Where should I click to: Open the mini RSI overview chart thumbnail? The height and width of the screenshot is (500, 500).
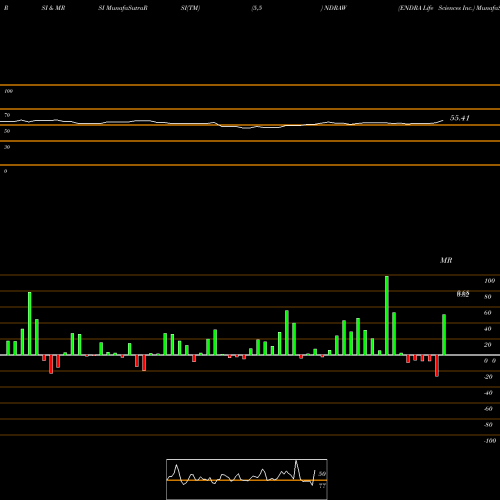pos(247,479)
